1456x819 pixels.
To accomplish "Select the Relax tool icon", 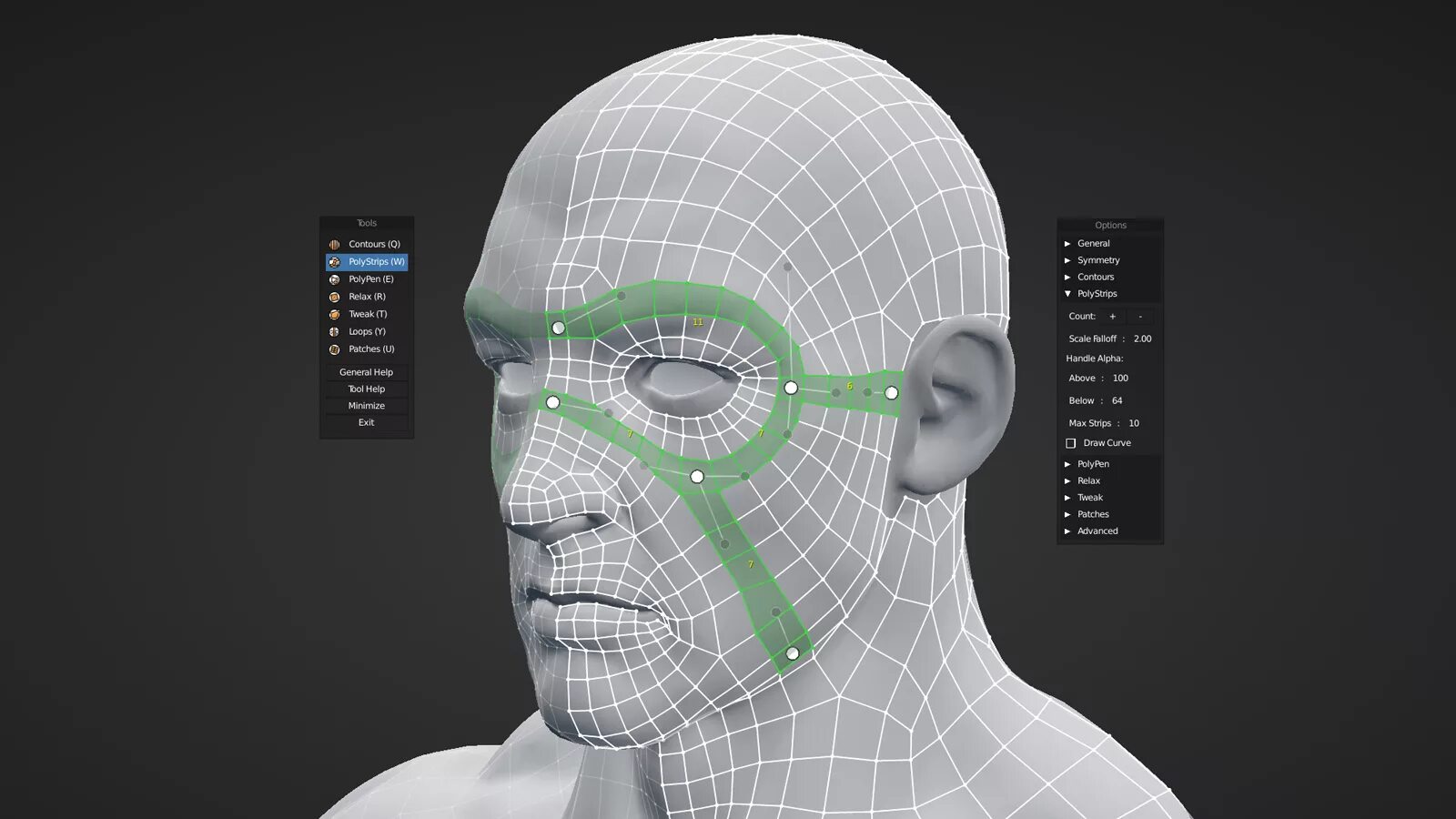I will (334, 297).
